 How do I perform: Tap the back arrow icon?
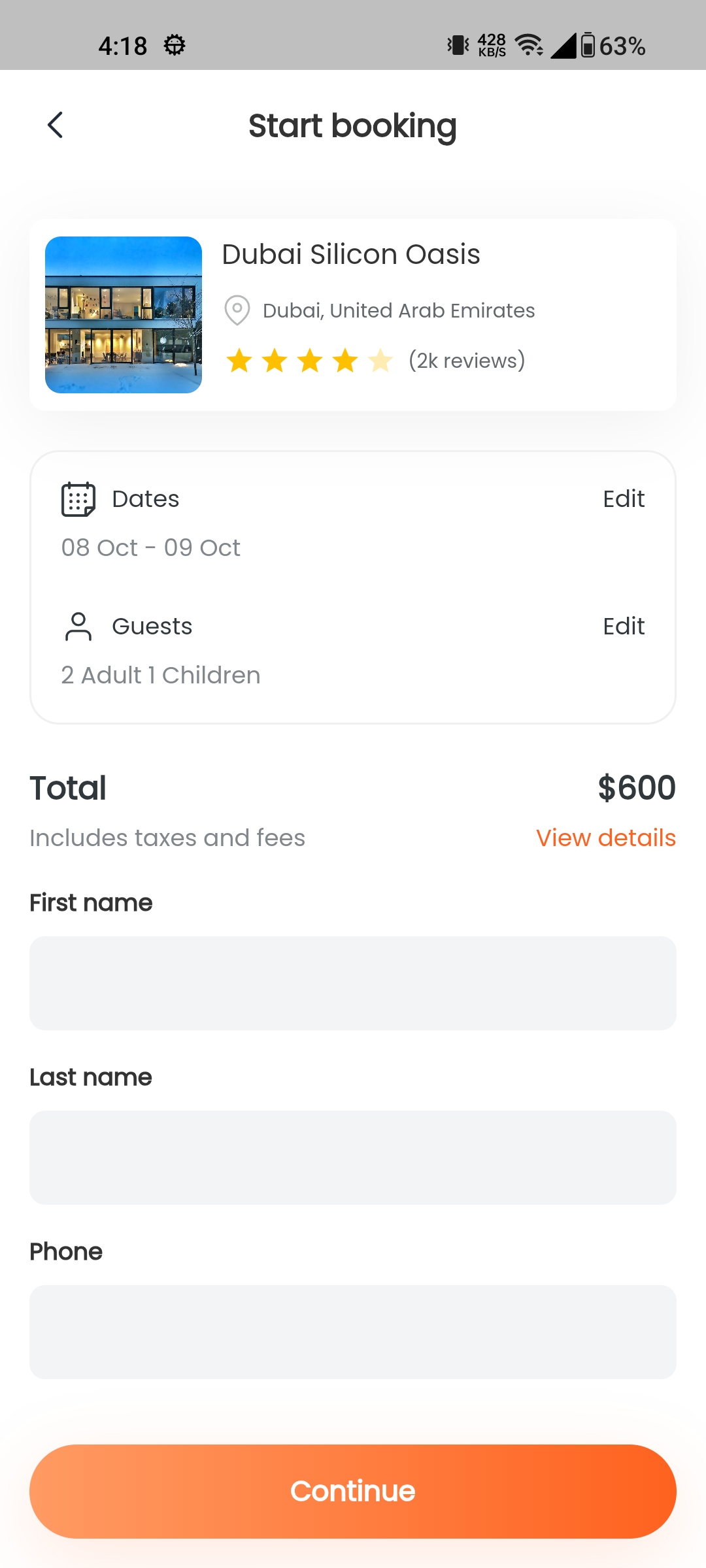(56, 125)
